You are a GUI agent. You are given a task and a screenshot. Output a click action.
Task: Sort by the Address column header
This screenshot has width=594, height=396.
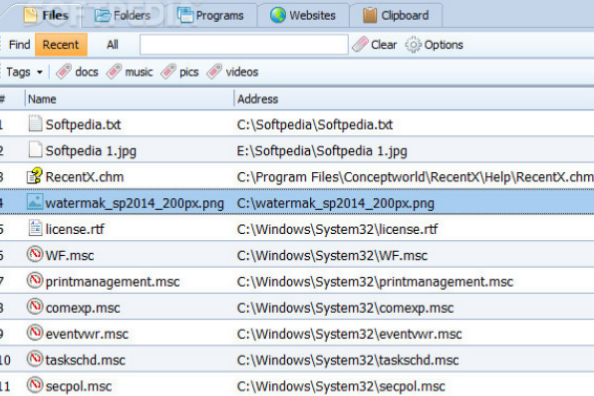[x=414, y=99]
